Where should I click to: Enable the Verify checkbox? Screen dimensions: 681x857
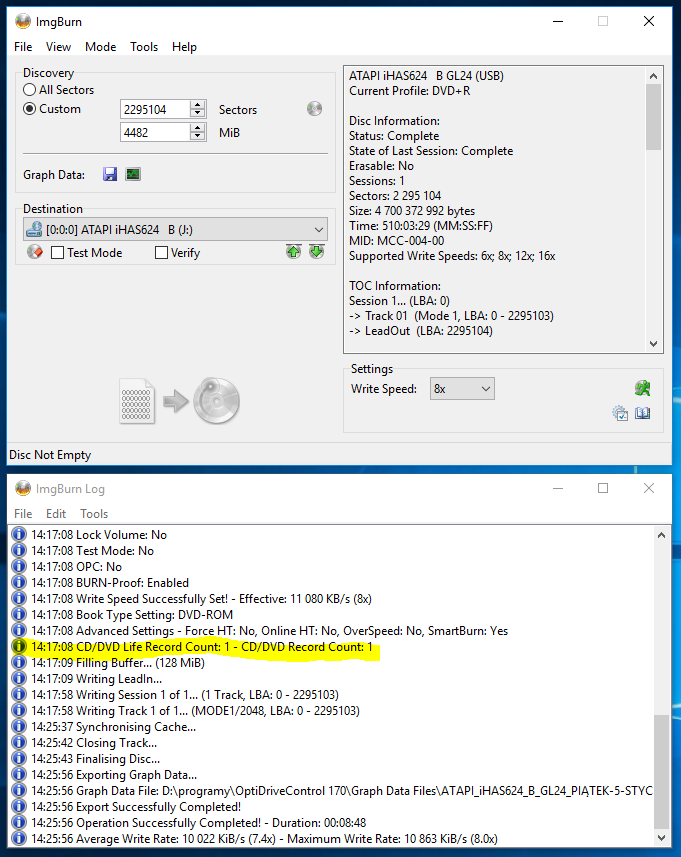coord(161,253)
